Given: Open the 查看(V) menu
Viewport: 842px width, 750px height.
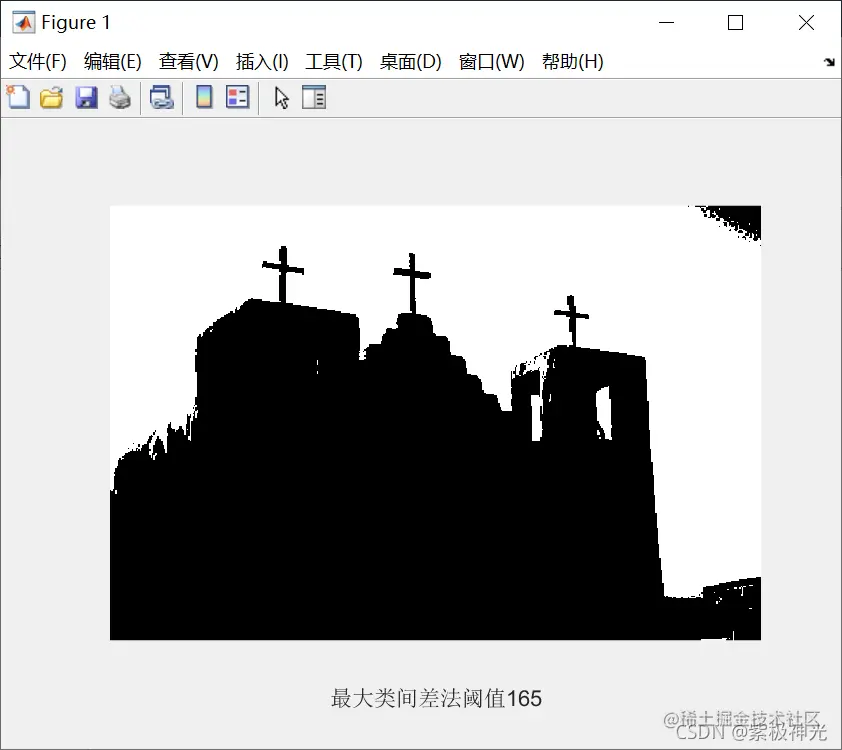Looking at the screenshot, I should [x=188, y=61].
